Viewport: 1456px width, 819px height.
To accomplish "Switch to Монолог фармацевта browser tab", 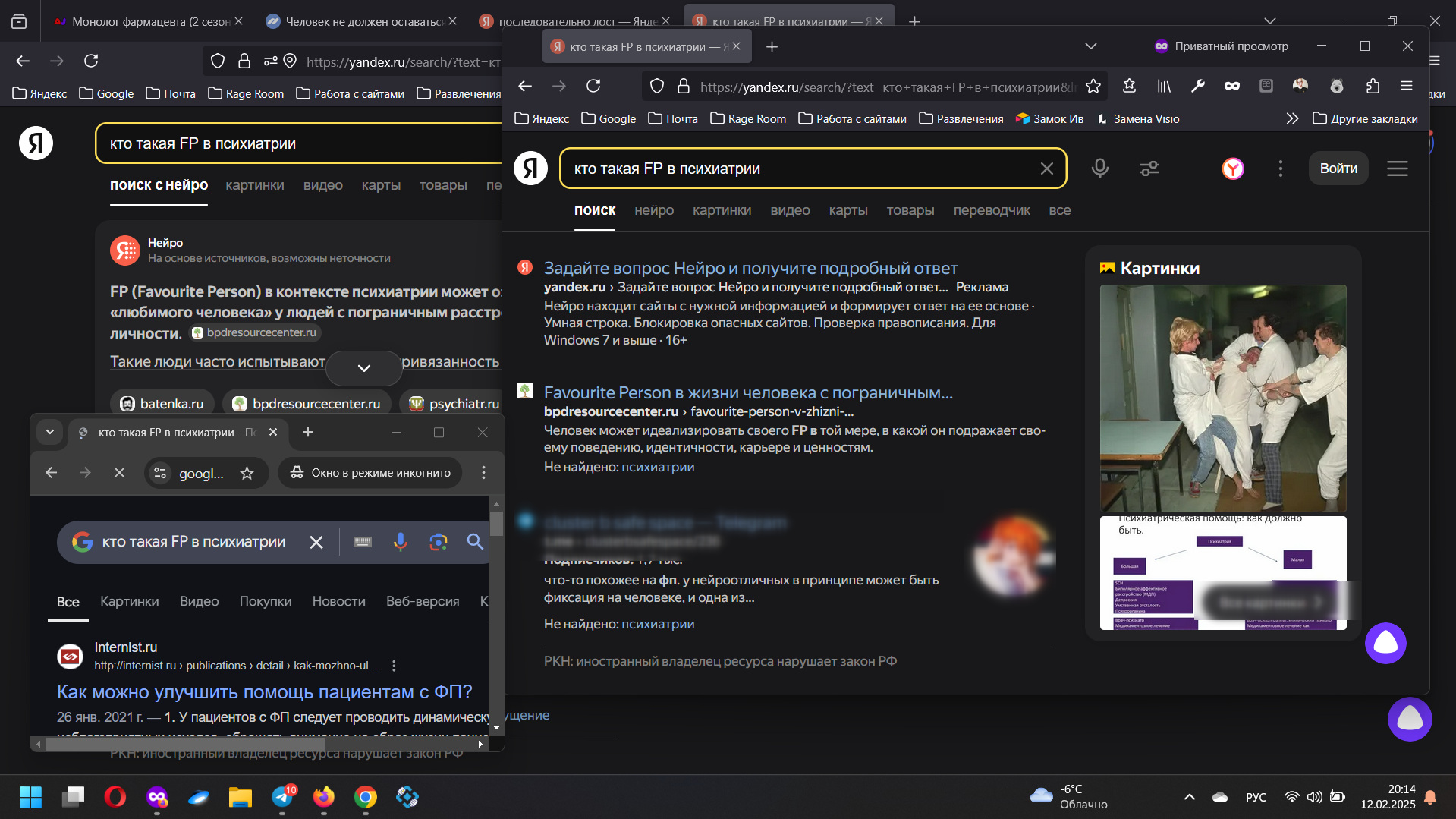I will (x=149, y=21).
